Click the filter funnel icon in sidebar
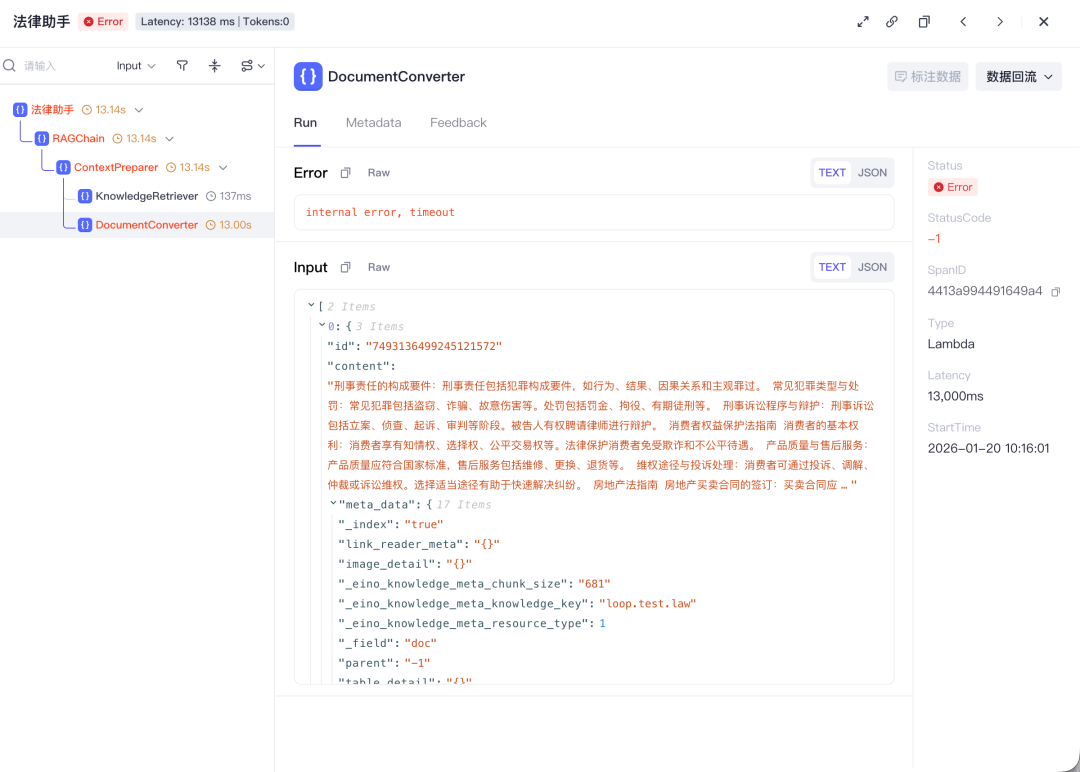1080x772 pixels. 182,66
